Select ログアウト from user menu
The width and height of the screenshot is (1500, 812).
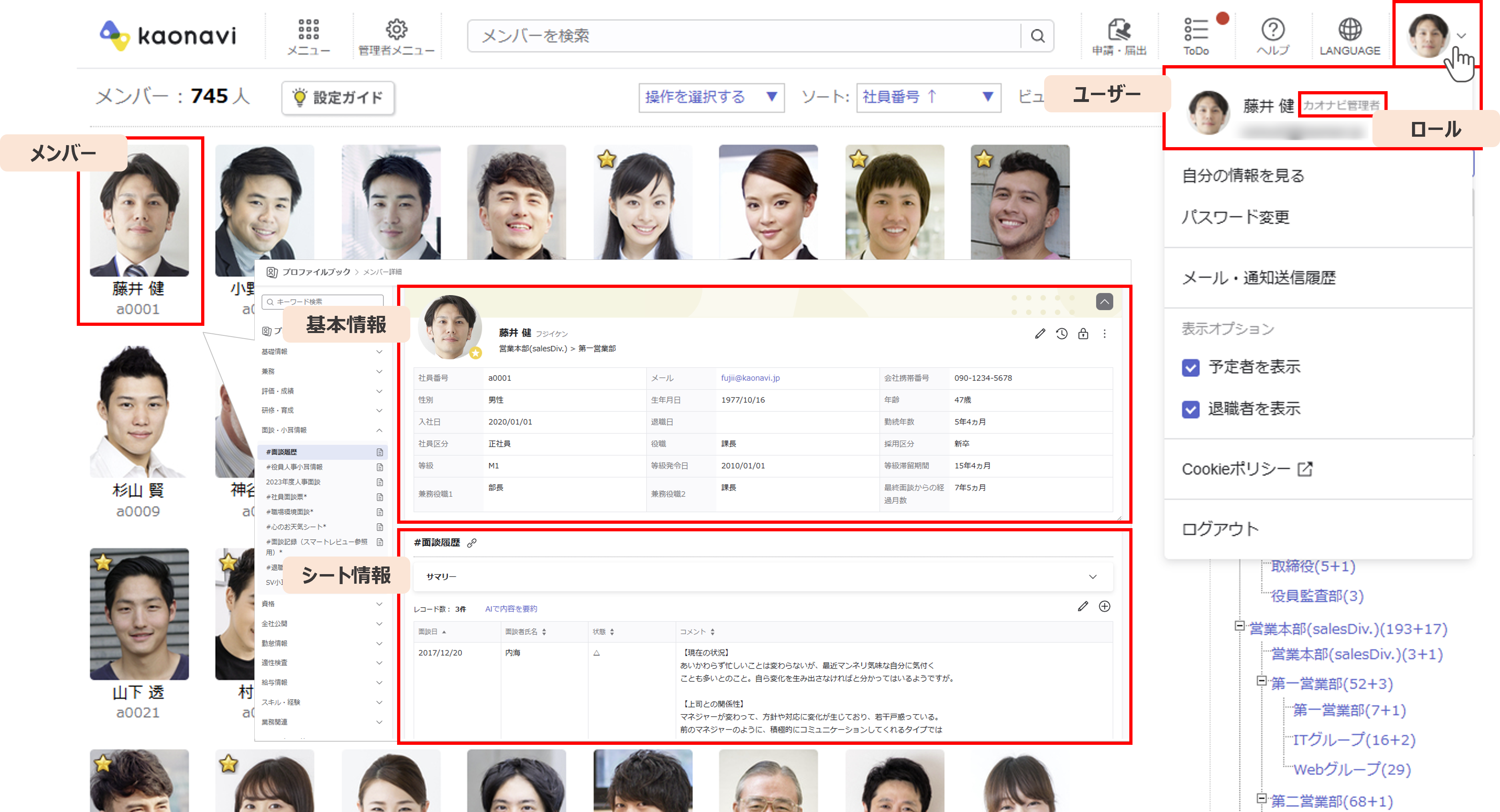click(x=1220, y=529)
